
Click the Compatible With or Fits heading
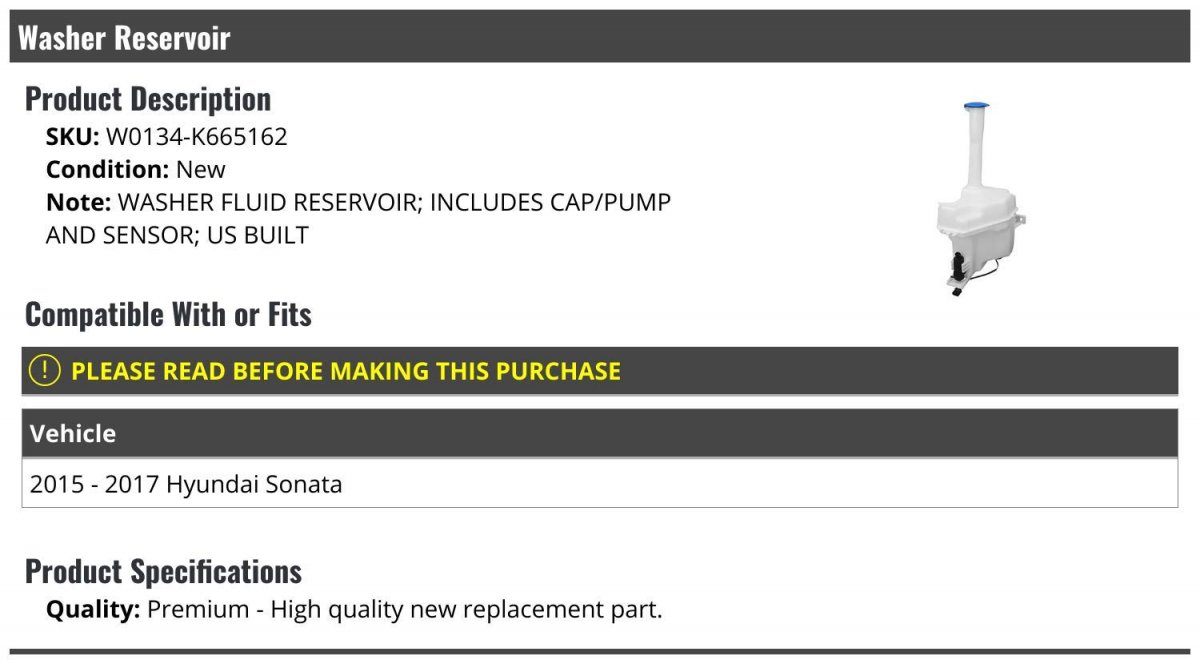click(168, 315)
